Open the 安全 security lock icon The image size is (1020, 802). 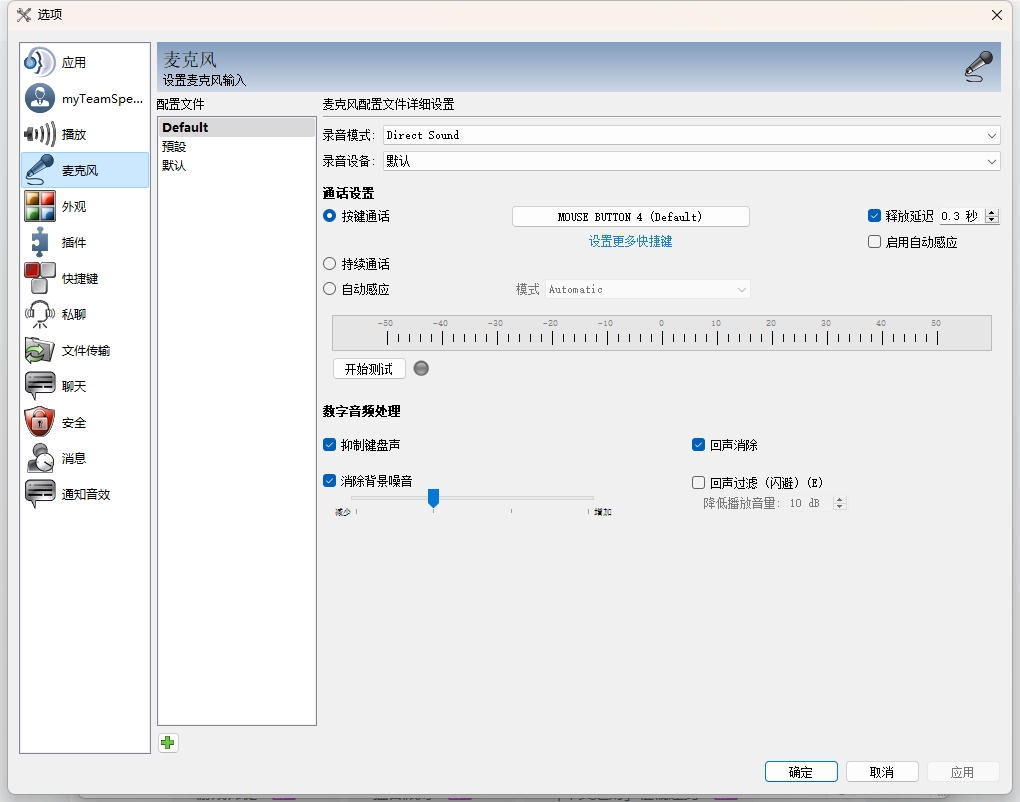pyautogui.click(x=39, y=422)
